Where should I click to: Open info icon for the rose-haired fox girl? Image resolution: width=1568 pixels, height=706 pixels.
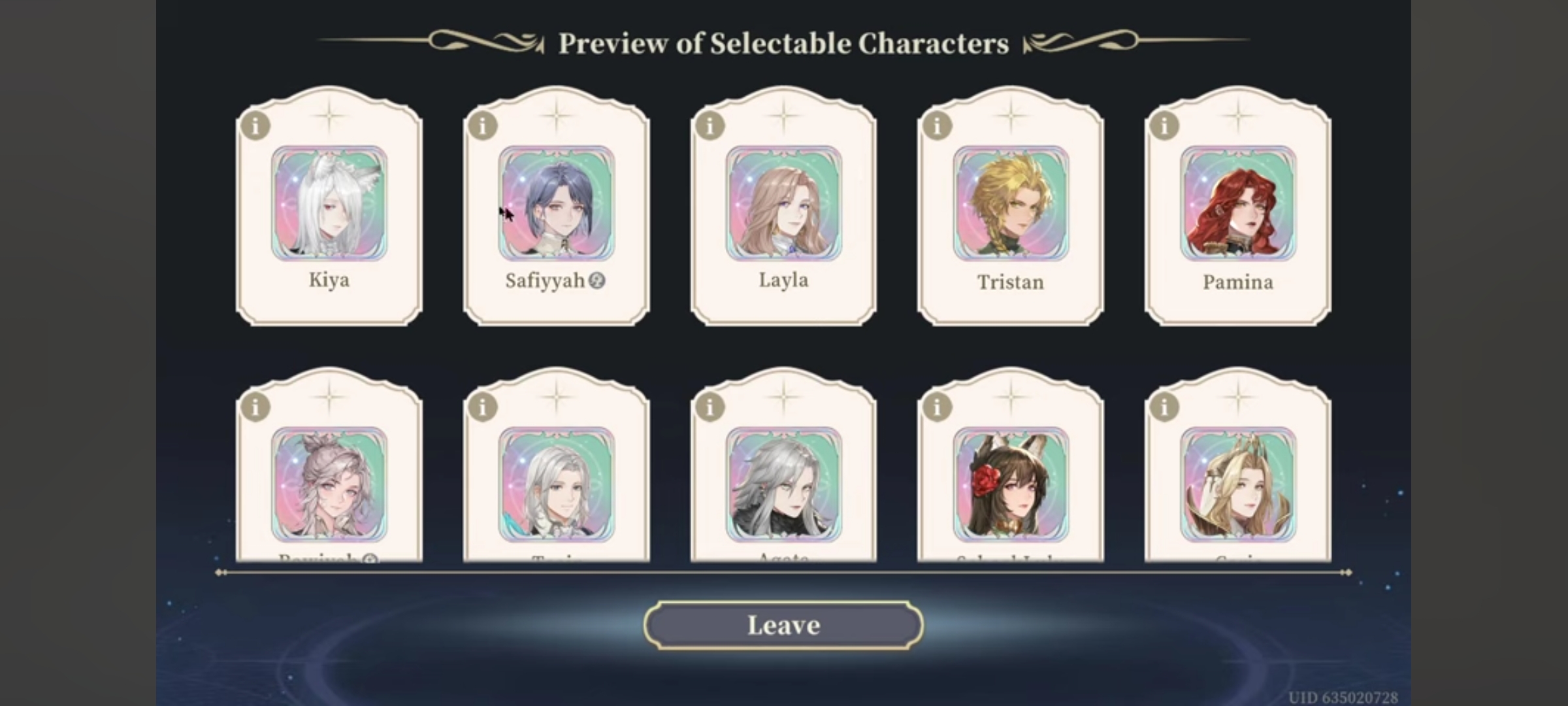(937, 407)
